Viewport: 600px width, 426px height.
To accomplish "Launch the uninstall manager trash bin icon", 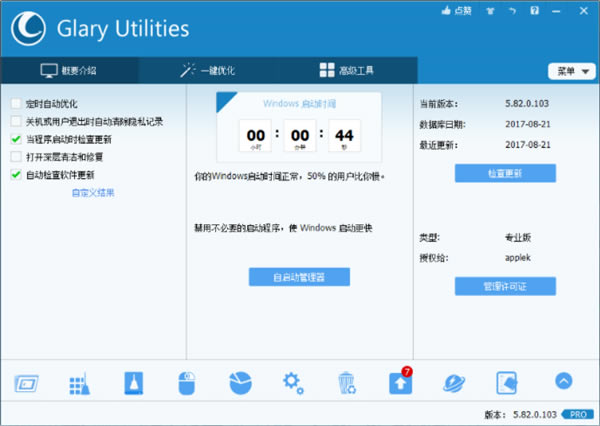I will pyautogui.click(x=347, y=383).
